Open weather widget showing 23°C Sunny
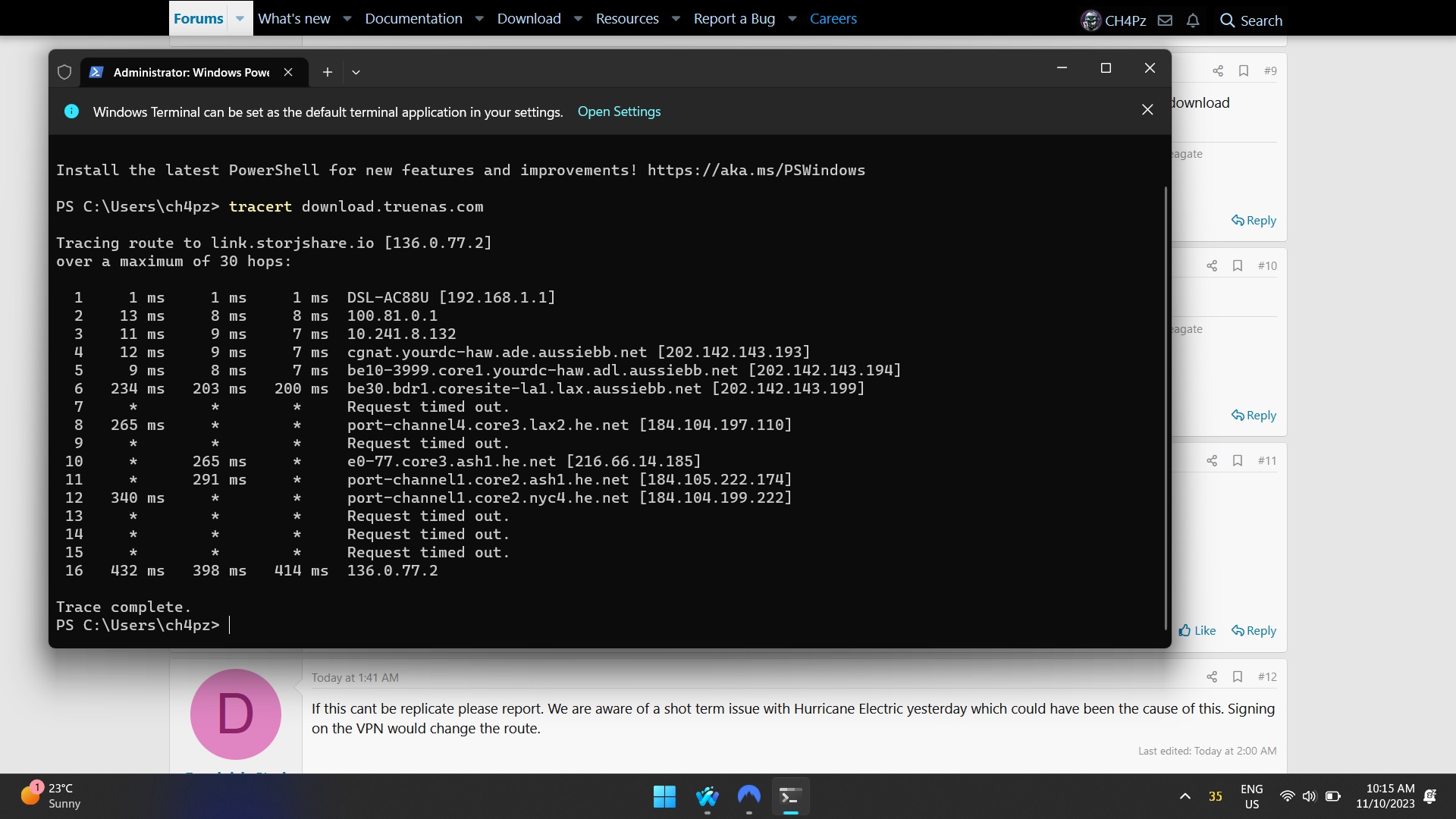1456x819 pixels. tap(50, 795)
